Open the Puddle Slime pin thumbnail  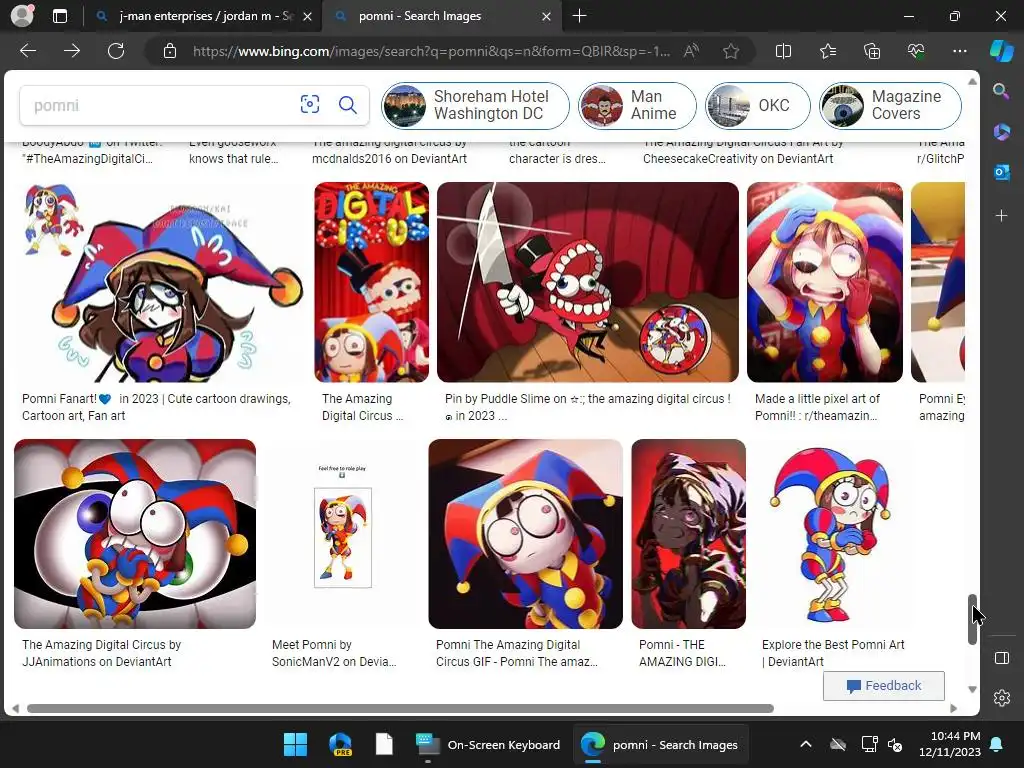(588, 282)
